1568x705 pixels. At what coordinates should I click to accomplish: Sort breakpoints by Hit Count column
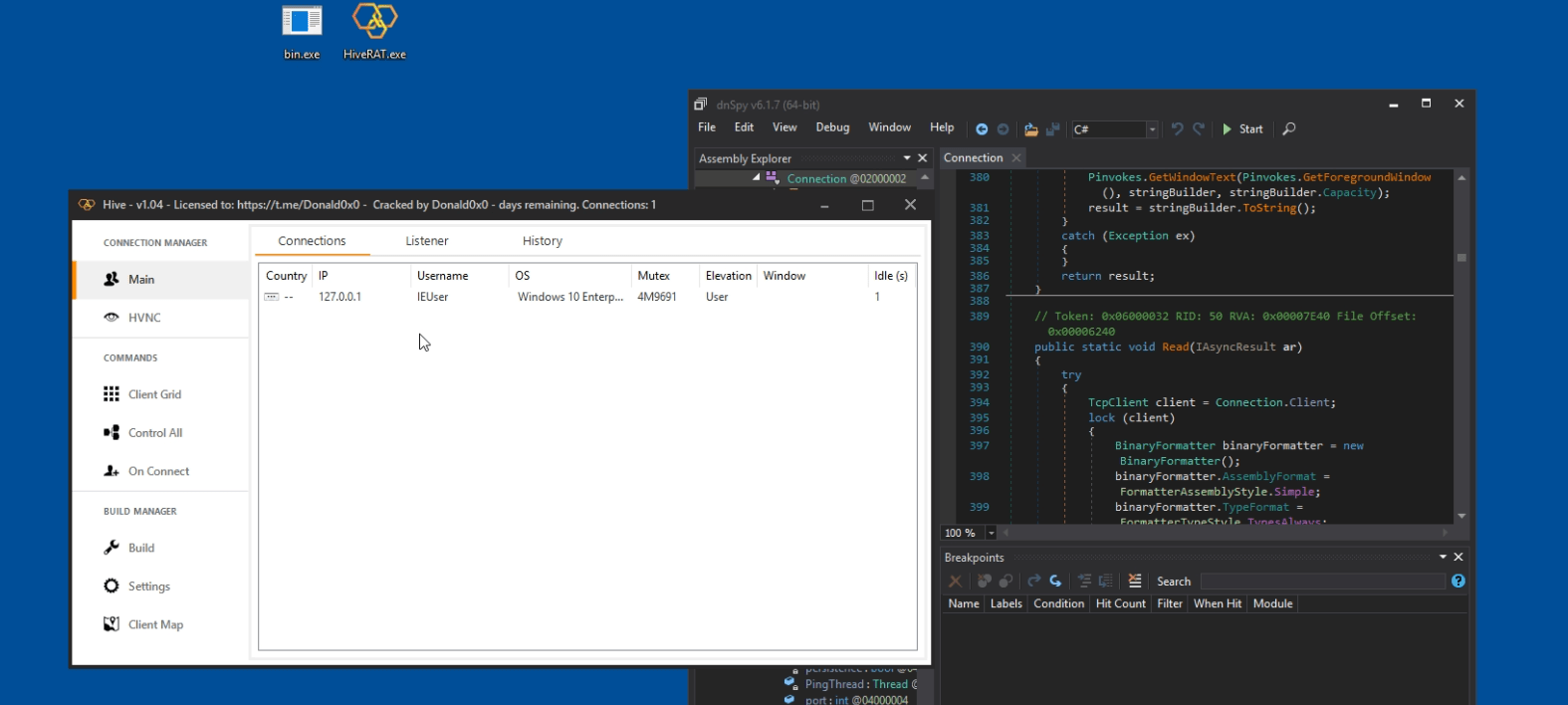1120,603
